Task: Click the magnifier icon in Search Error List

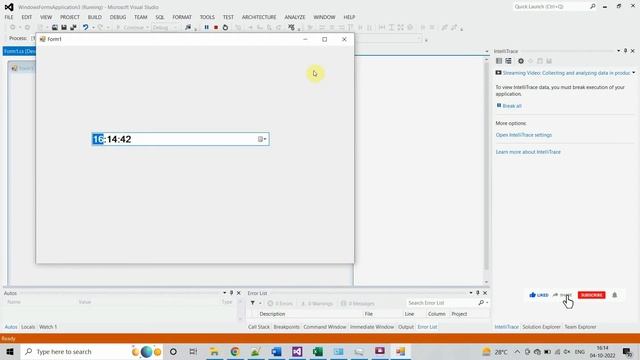Action: pos(481,303)
